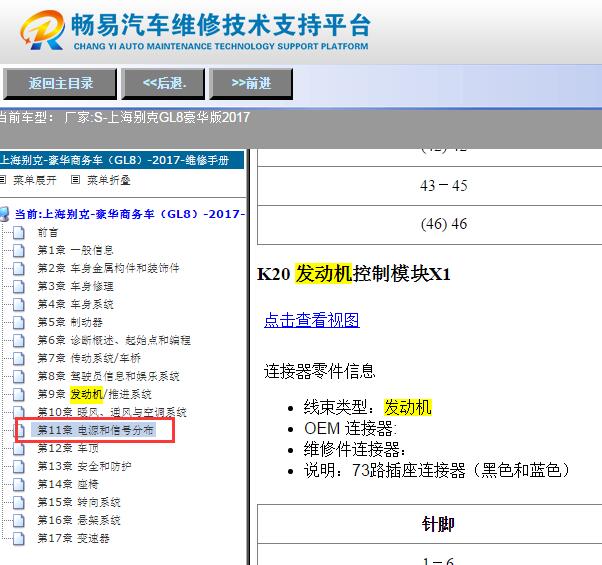This screenshot has height=565, width=602.
Task: Open the 点击查看视图 link
Action: tap(312, 320)
